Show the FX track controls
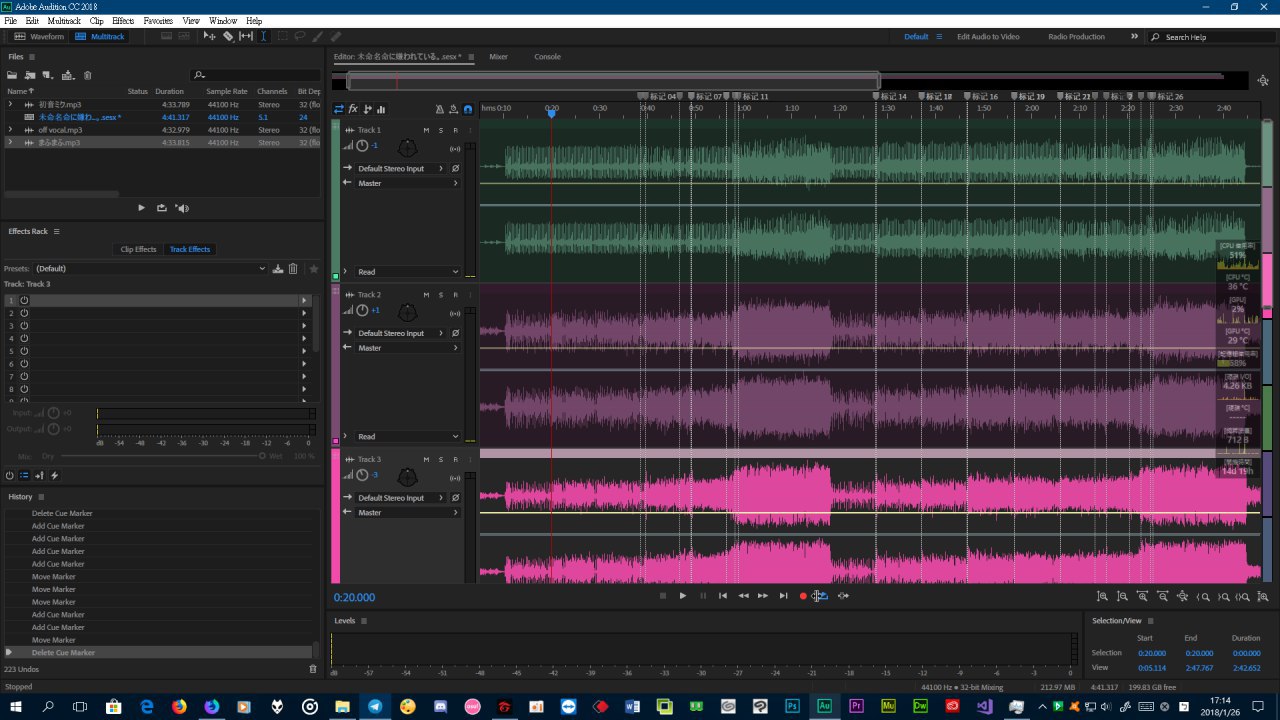Screen dimensions: 1280x720 (x=353, y=109)
